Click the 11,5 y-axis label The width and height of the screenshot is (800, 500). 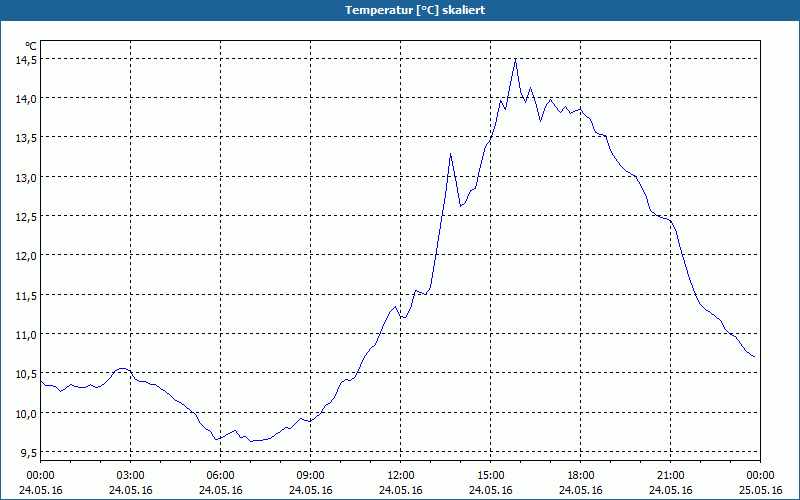(x=26, y=295)
